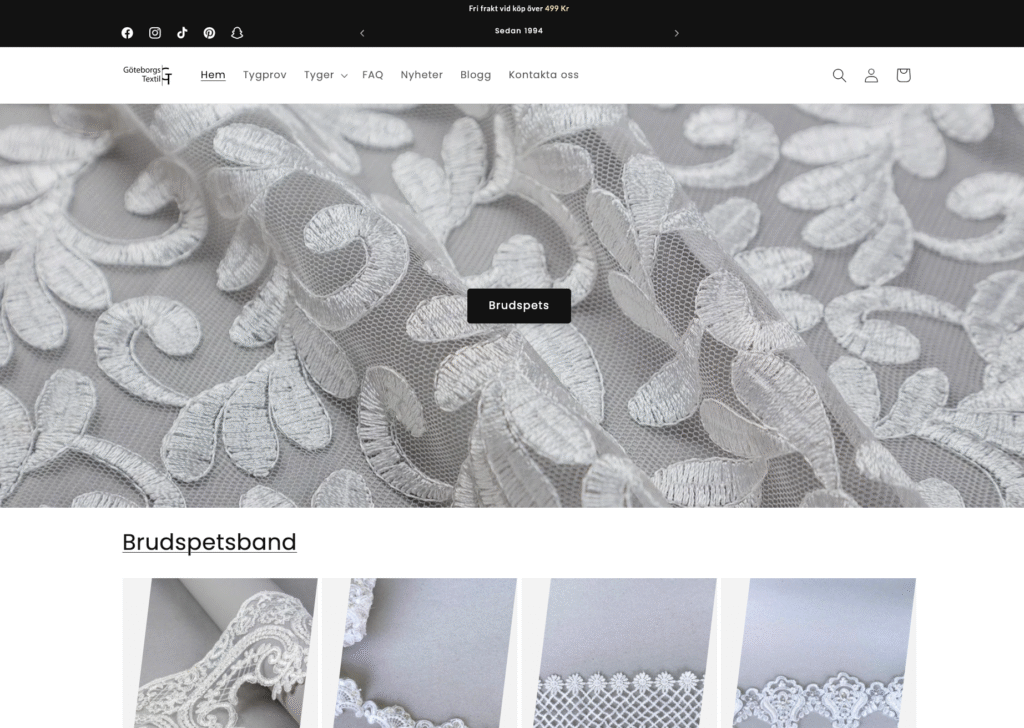Open the Kontakta oss menu item
The height and width of the screenshot is (728, 1024).
tap(543, 74)
